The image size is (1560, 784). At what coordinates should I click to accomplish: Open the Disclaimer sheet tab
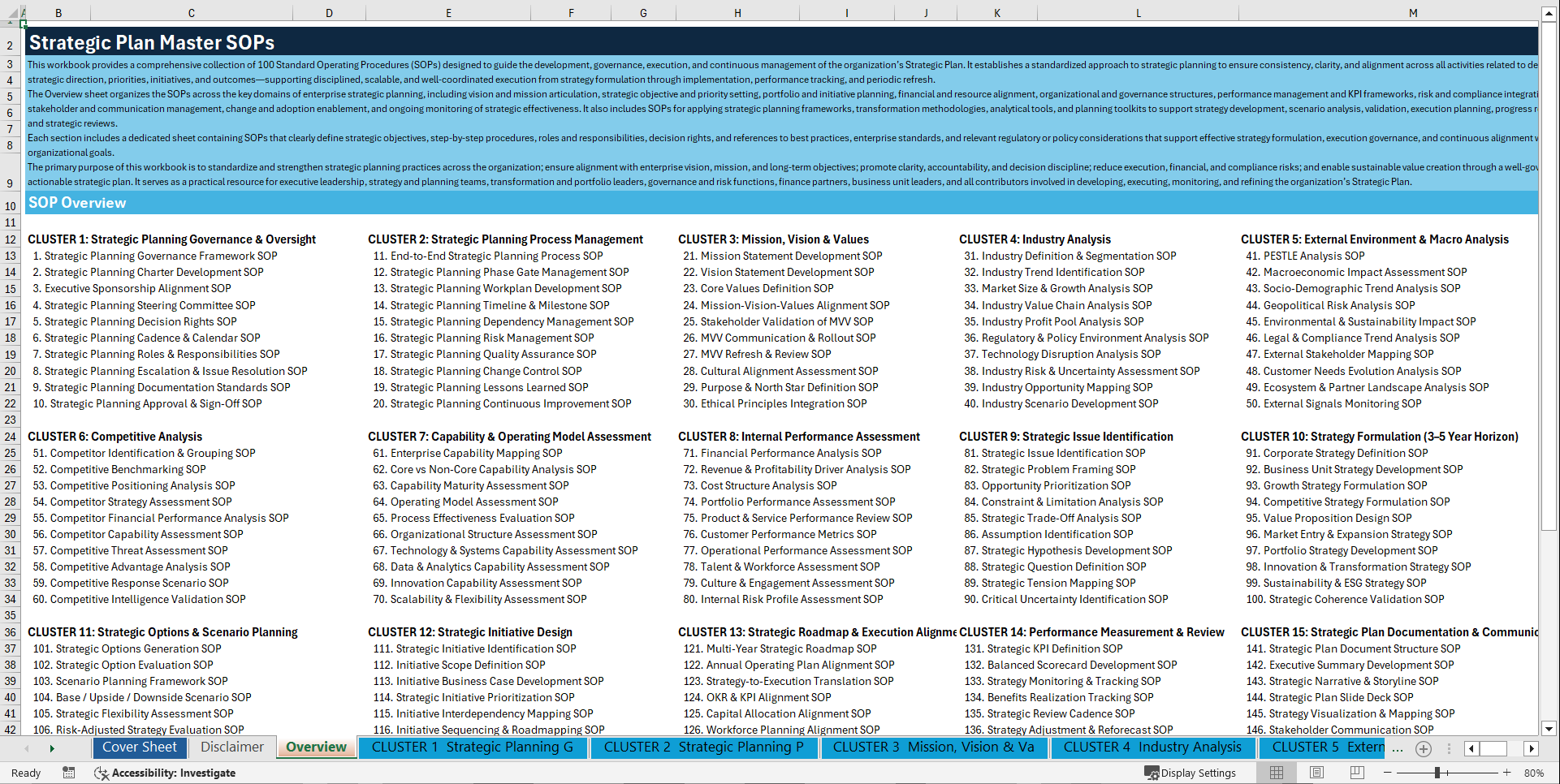point(231,747)
